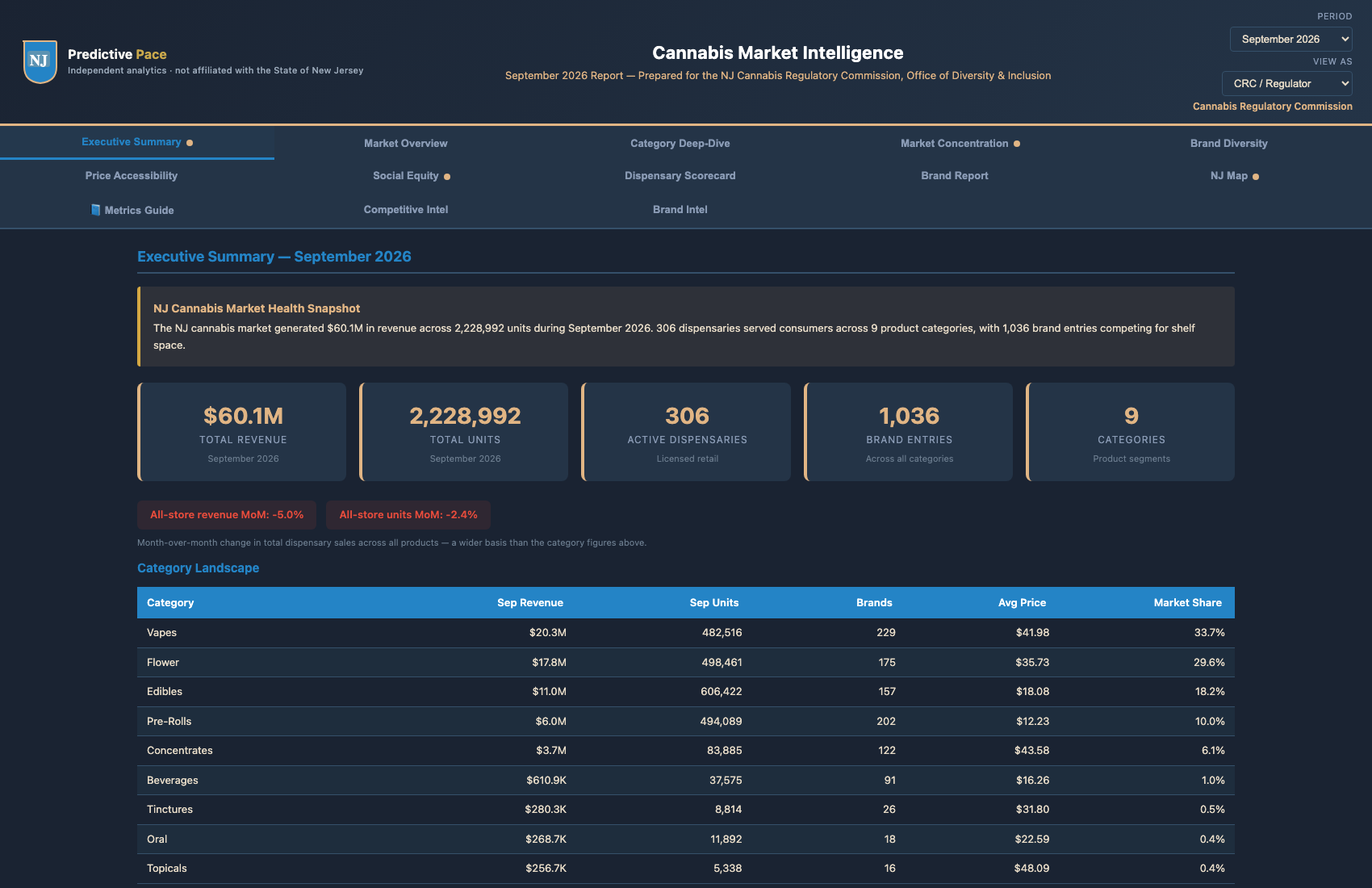The width and height of the screenshot is (1372, 888).
Task: Go to the Category Deep-Dive tab
Action: pyautogui.click(x=680, y=143)
